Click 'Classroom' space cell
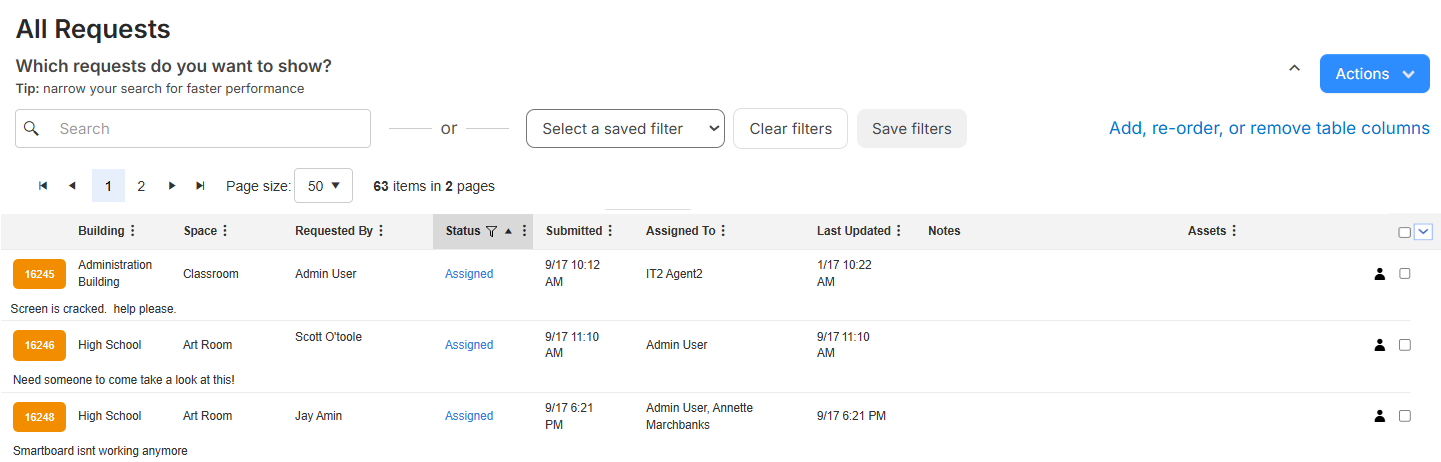 tap(211, 274)
